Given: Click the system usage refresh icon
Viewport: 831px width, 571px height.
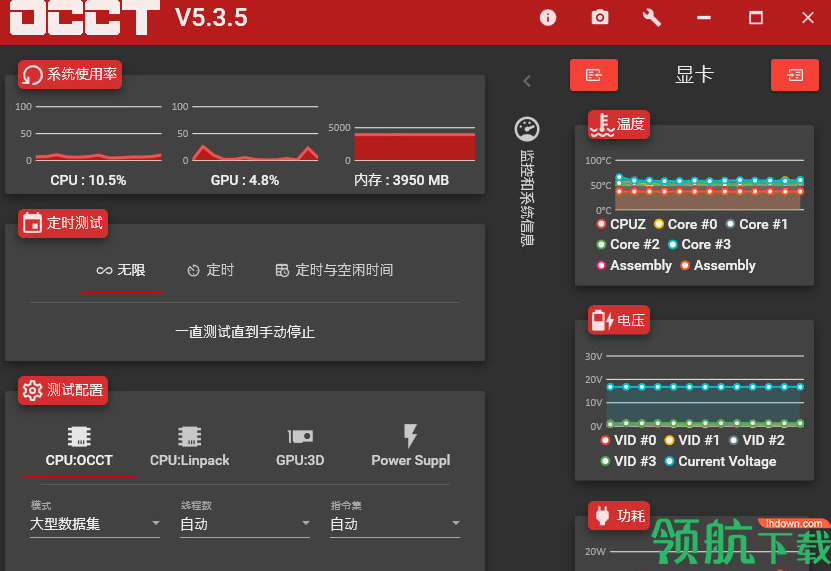Looking at the screenshot, I should pyautogui.click(x=32, y=75).
